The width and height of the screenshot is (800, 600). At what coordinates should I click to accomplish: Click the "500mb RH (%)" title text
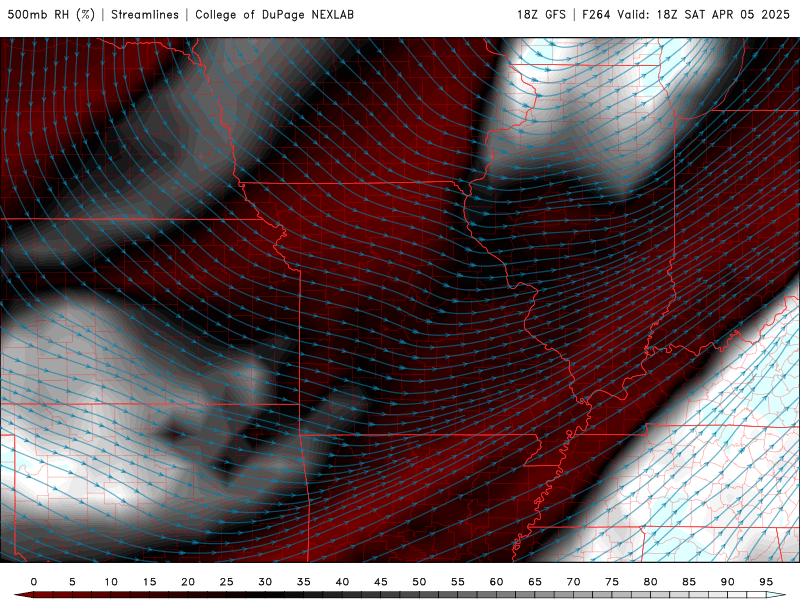coord(51,15)
